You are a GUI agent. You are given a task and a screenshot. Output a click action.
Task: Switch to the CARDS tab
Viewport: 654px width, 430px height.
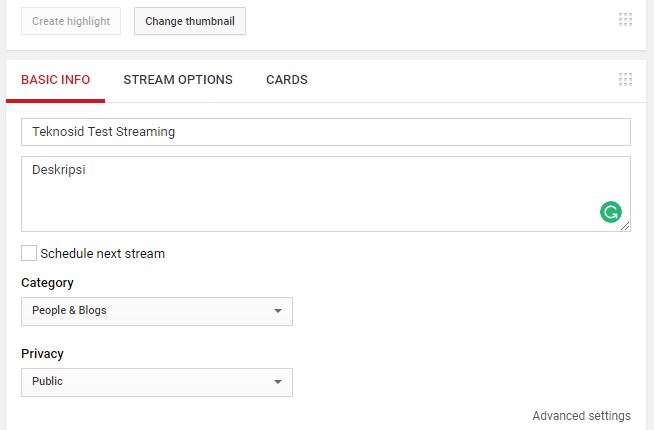(287, 80)
